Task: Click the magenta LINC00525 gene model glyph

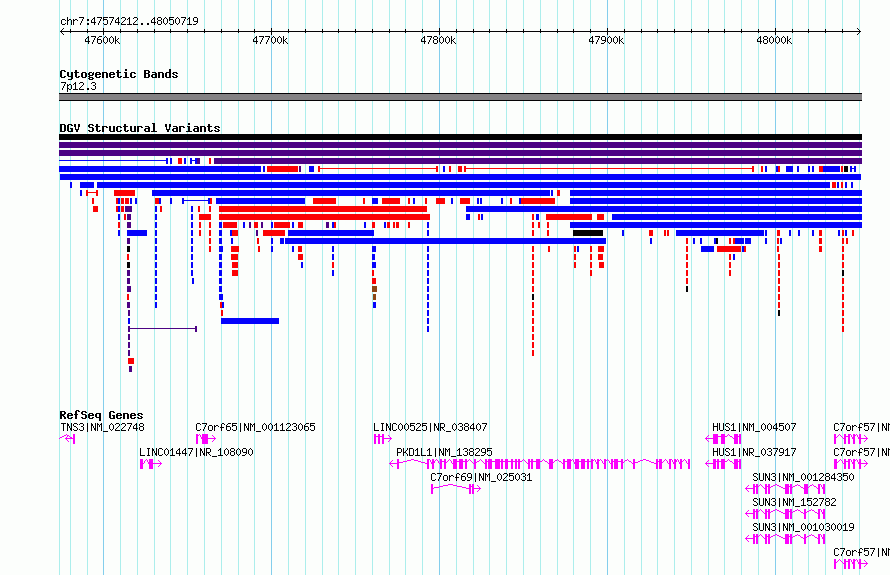Action: tap(383, 439)
